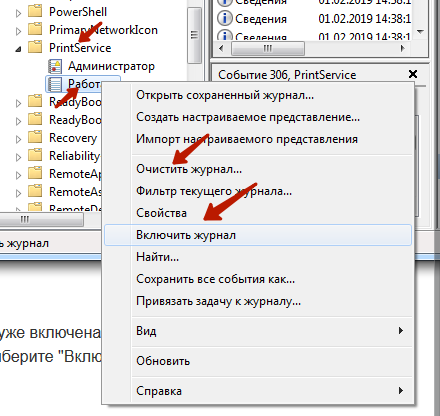Select the PrimaryNetworkIcon folder icon
Viewport: 440px width, 416px height.
35,29
